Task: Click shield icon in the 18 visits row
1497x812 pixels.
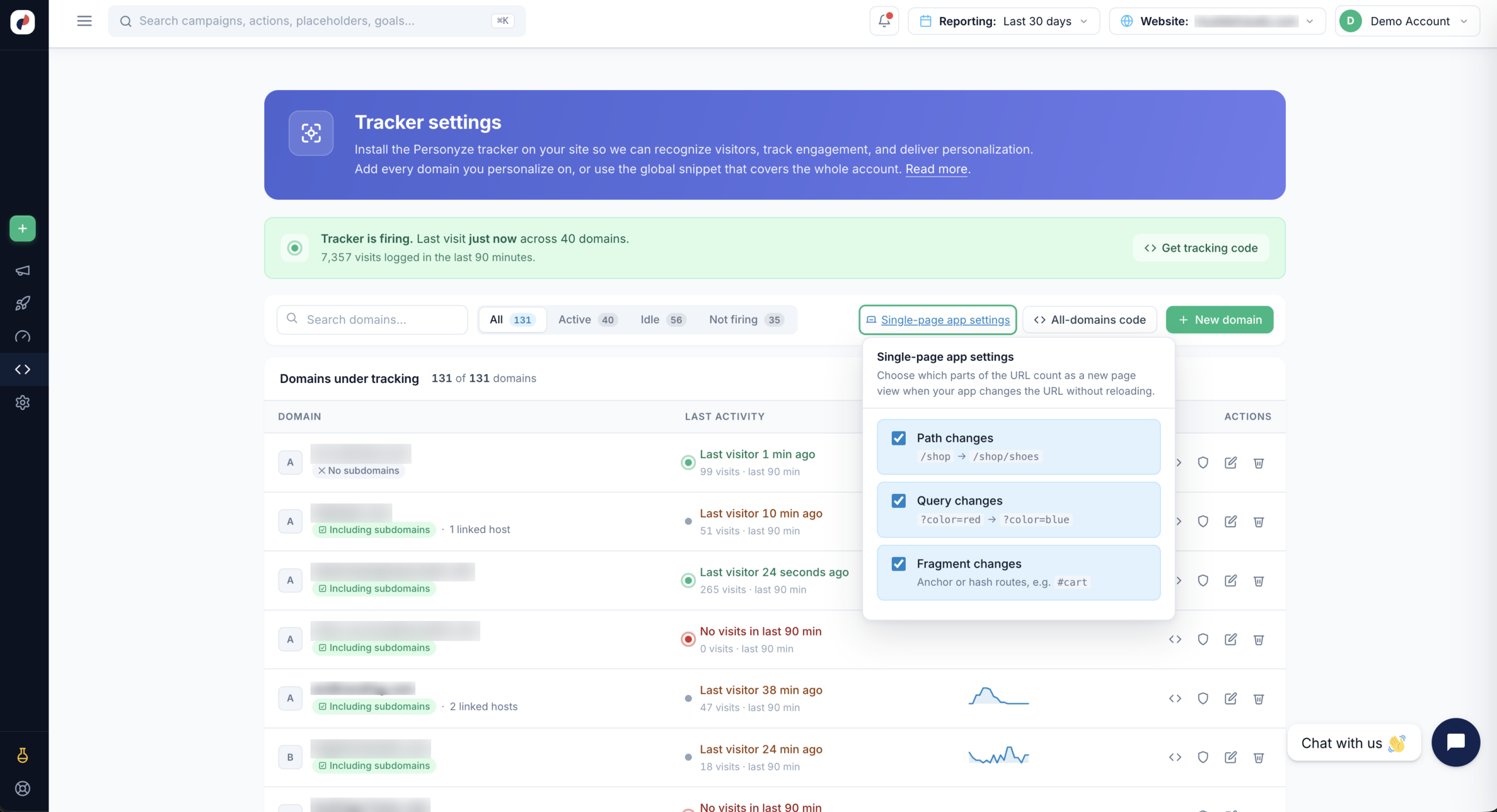Action: (1203, 758)
